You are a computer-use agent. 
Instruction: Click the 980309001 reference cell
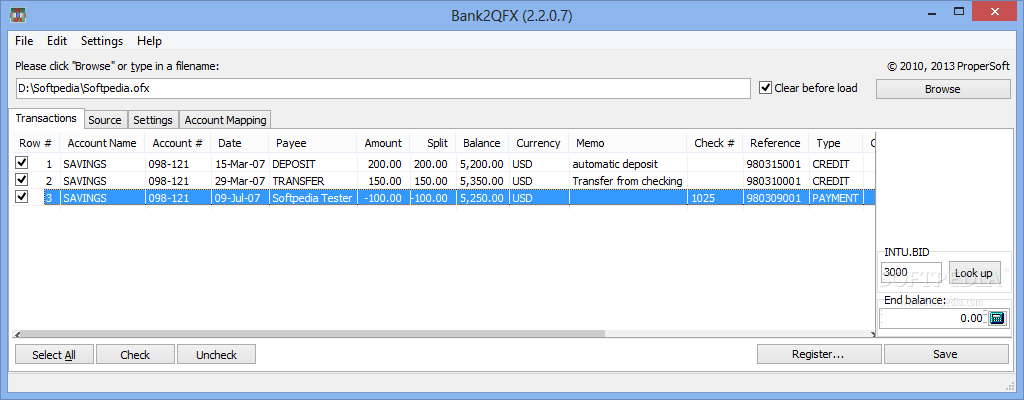tap(775, 197)
